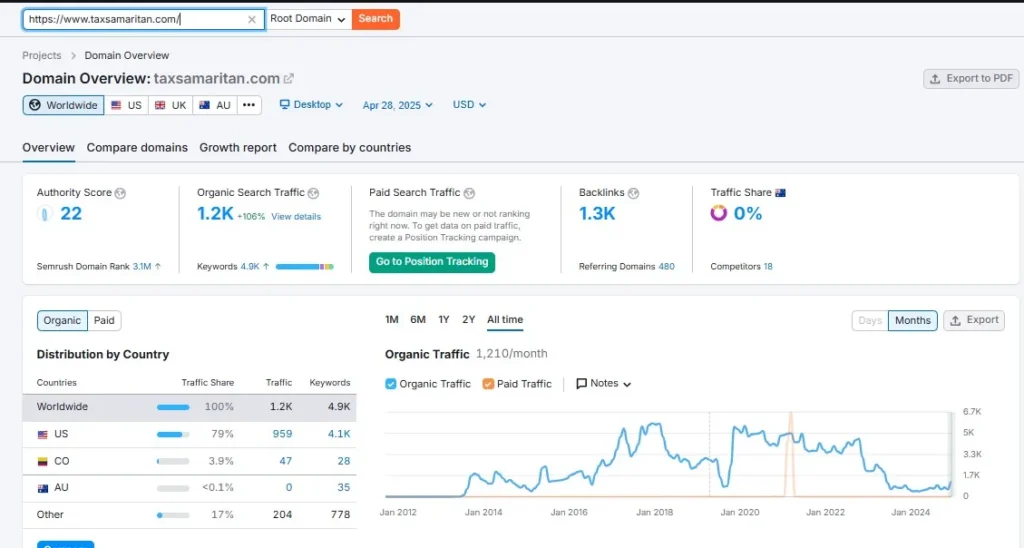This screenshot has height=548, width=1024.
Task: Click the info icon beside Paid Search Traffic
Action: point(470,193)
